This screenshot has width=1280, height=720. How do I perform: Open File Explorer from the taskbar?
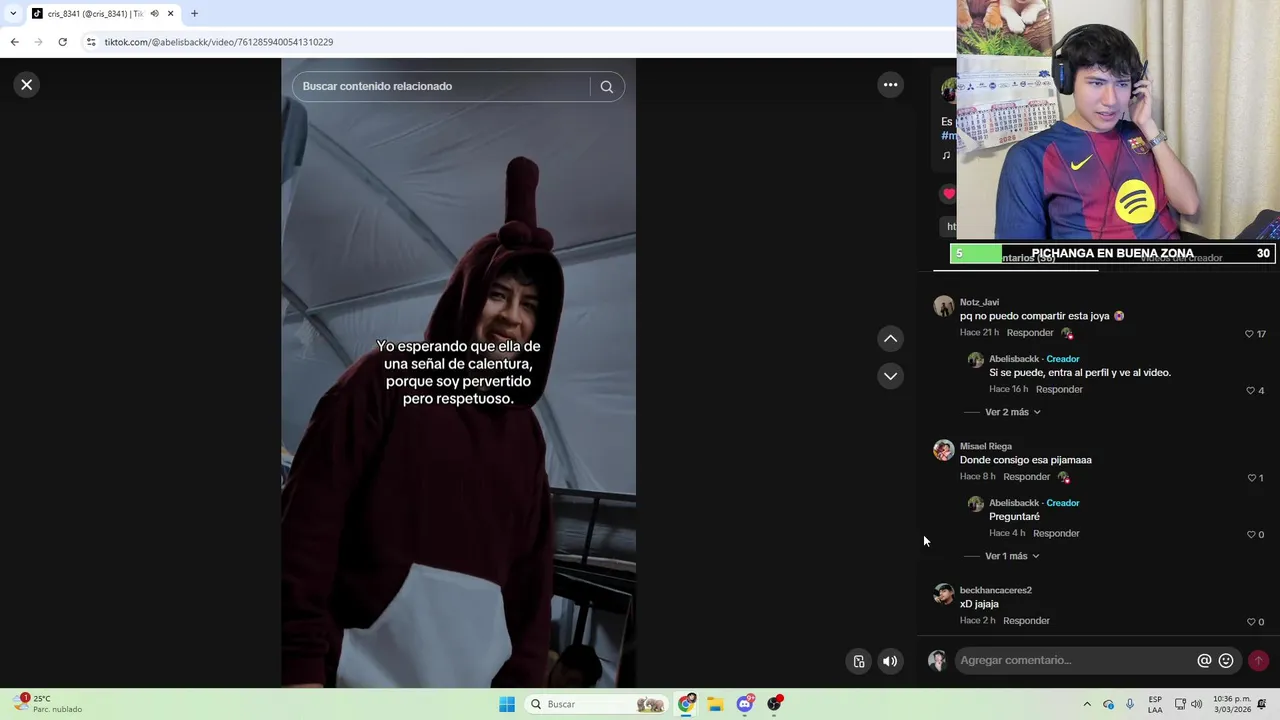[x=715, y=704]
